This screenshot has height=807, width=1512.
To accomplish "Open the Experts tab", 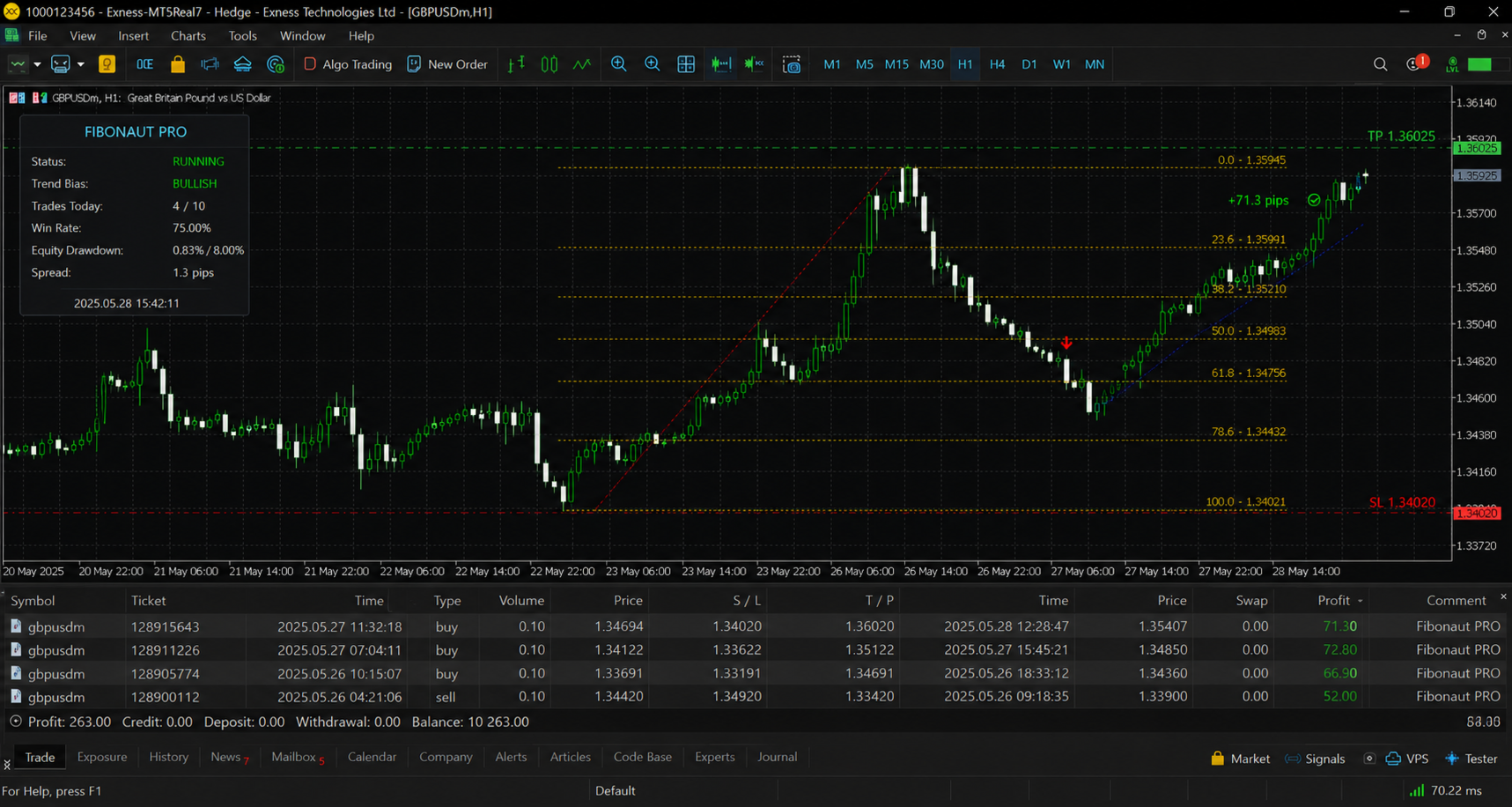I will (x=715, y=757).
